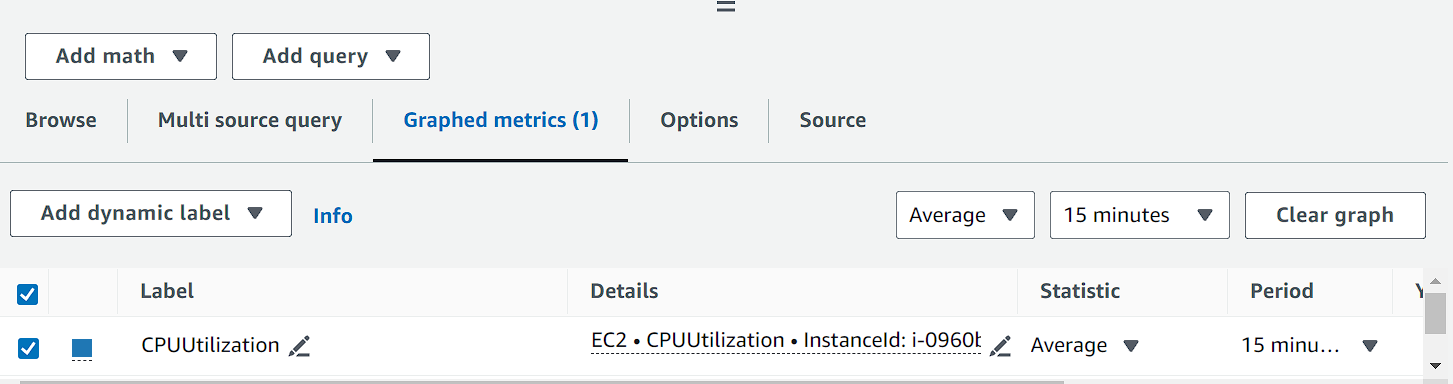Image resolution: width=1453 pixels, height=384 pixels.
Task: Click the blue color swatch for CPUUtilization
Action: pyautogui.click(x=82, y=349)
